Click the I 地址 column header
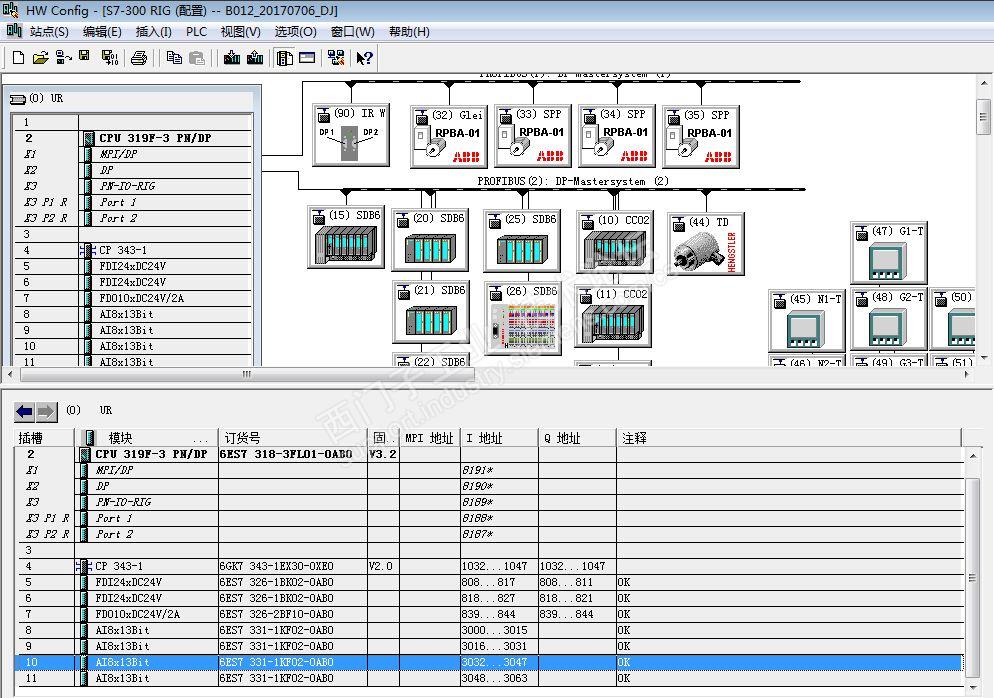Image resolution: width=994 pixels, height=698 pixels. (x=500, y=438)
